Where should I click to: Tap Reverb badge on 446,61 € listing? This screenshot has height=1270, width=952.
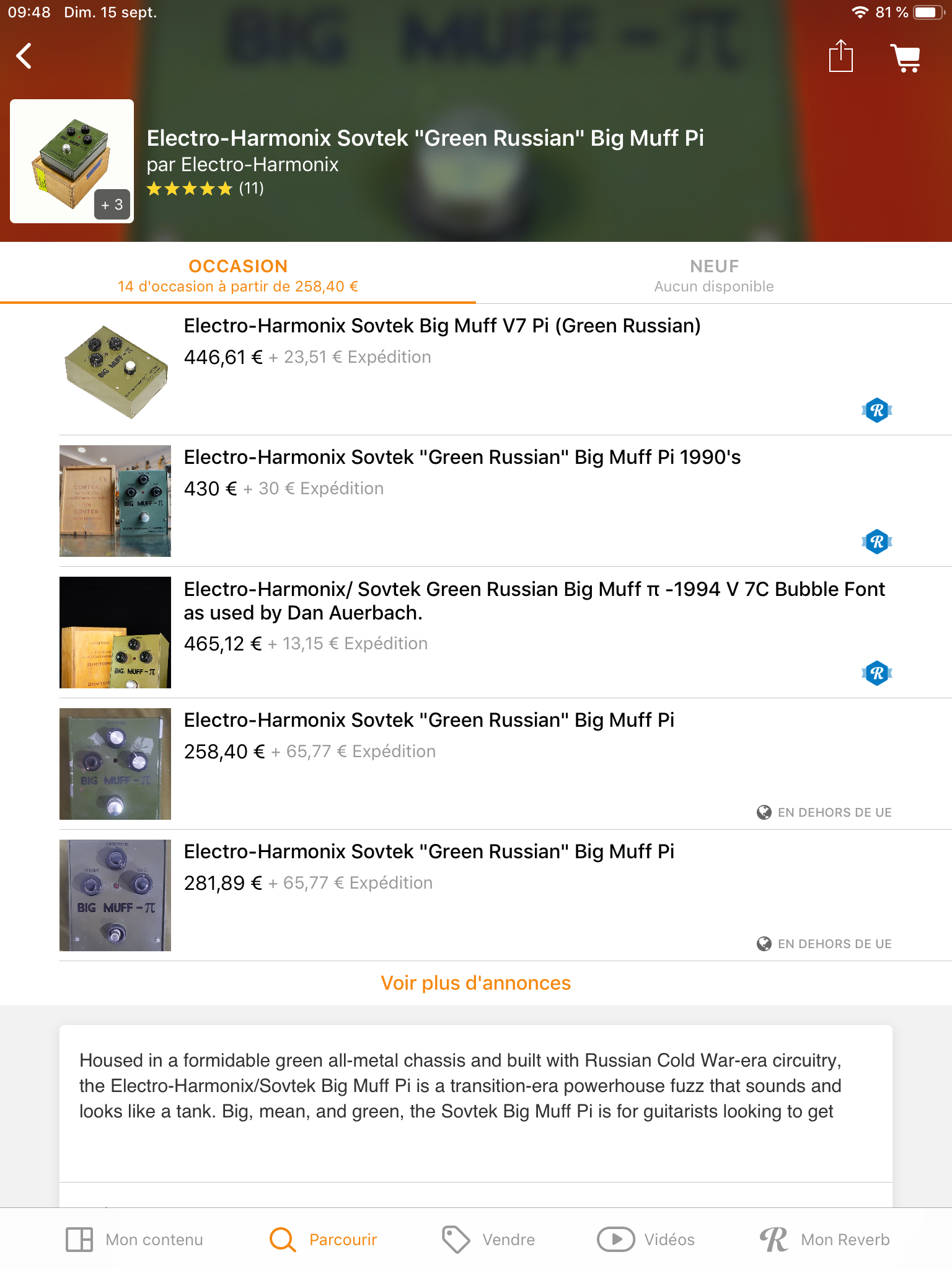[877, 410]
